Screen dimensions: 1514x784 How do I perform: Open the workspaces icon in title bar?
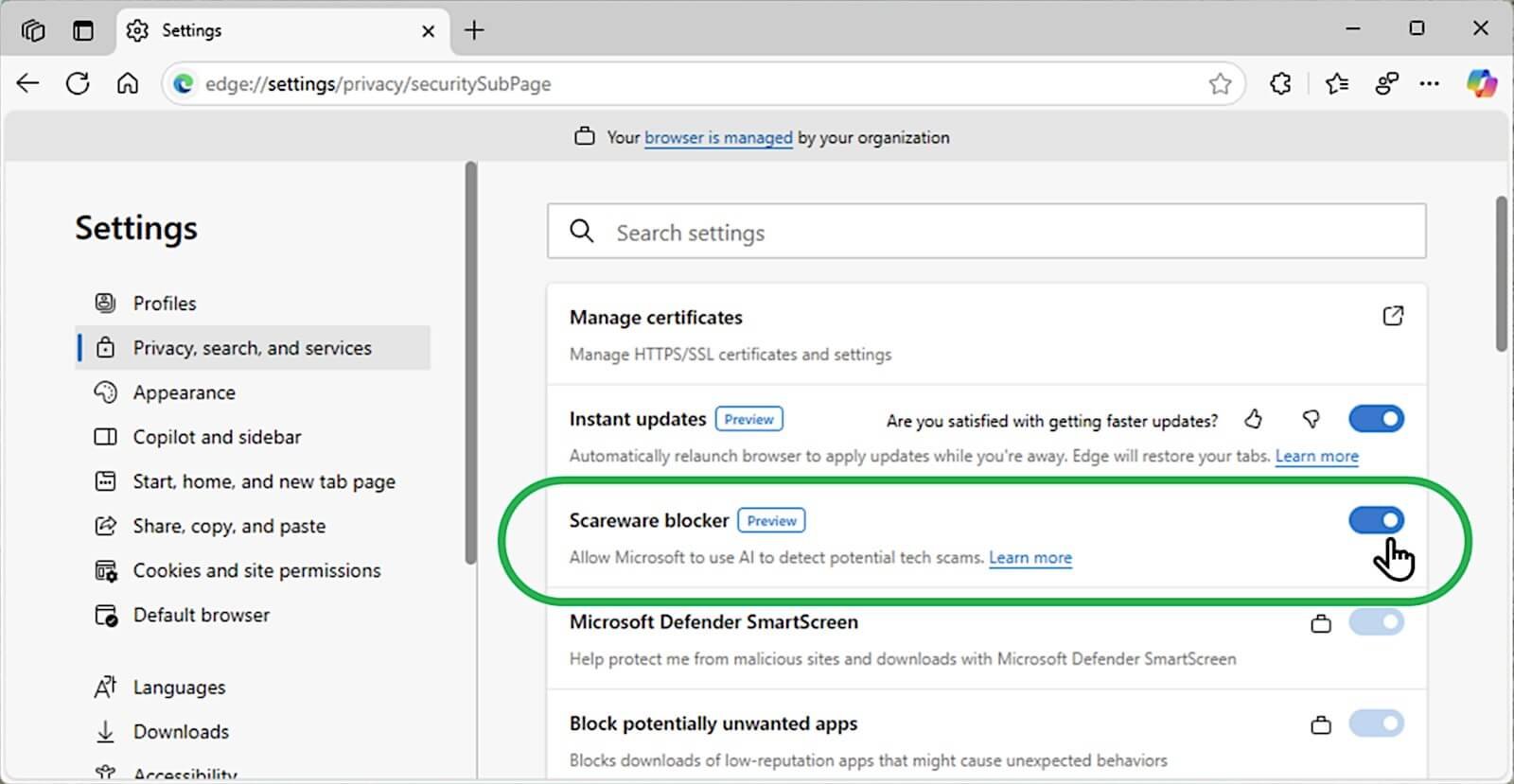33,30
